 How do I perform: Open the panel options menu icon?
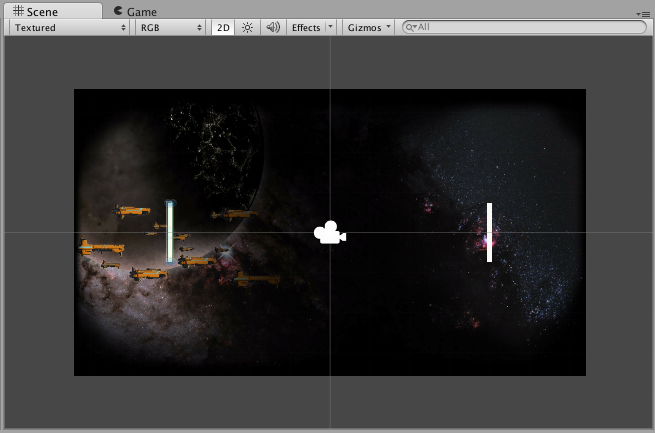[x=644, y=13]
